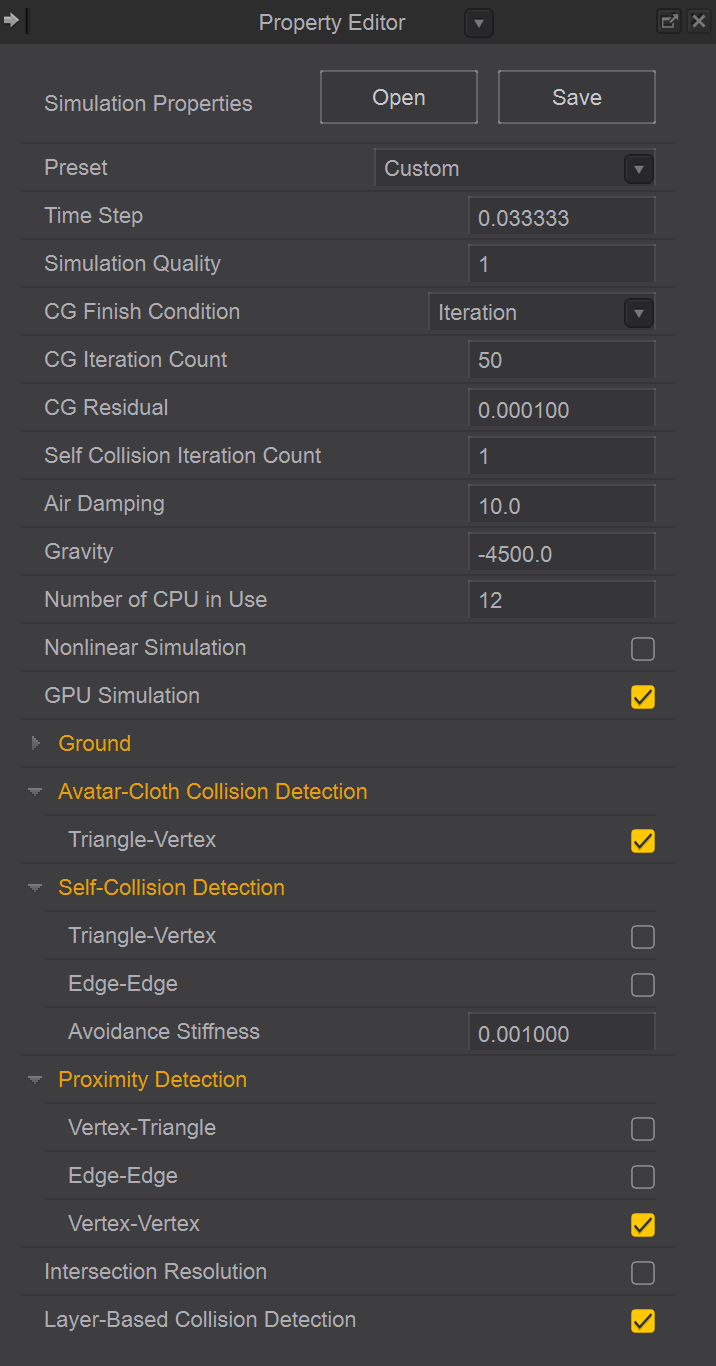Collapse the Proximity Detection section
The height and width of the screenshot is (1366, 716).
(36, 1080)
